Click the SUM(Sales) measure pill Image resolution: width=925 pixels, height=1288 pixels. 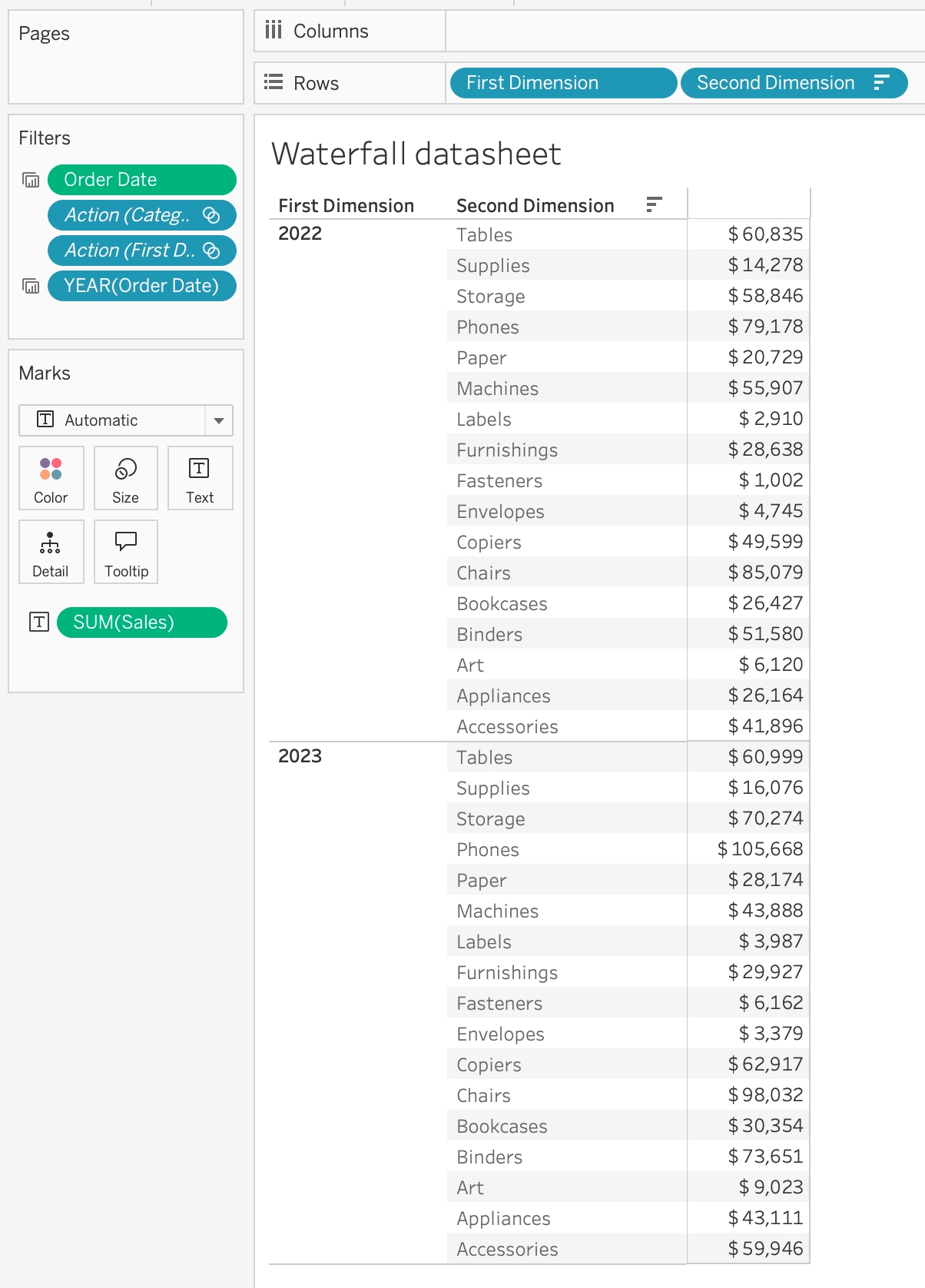coord(141,622)
